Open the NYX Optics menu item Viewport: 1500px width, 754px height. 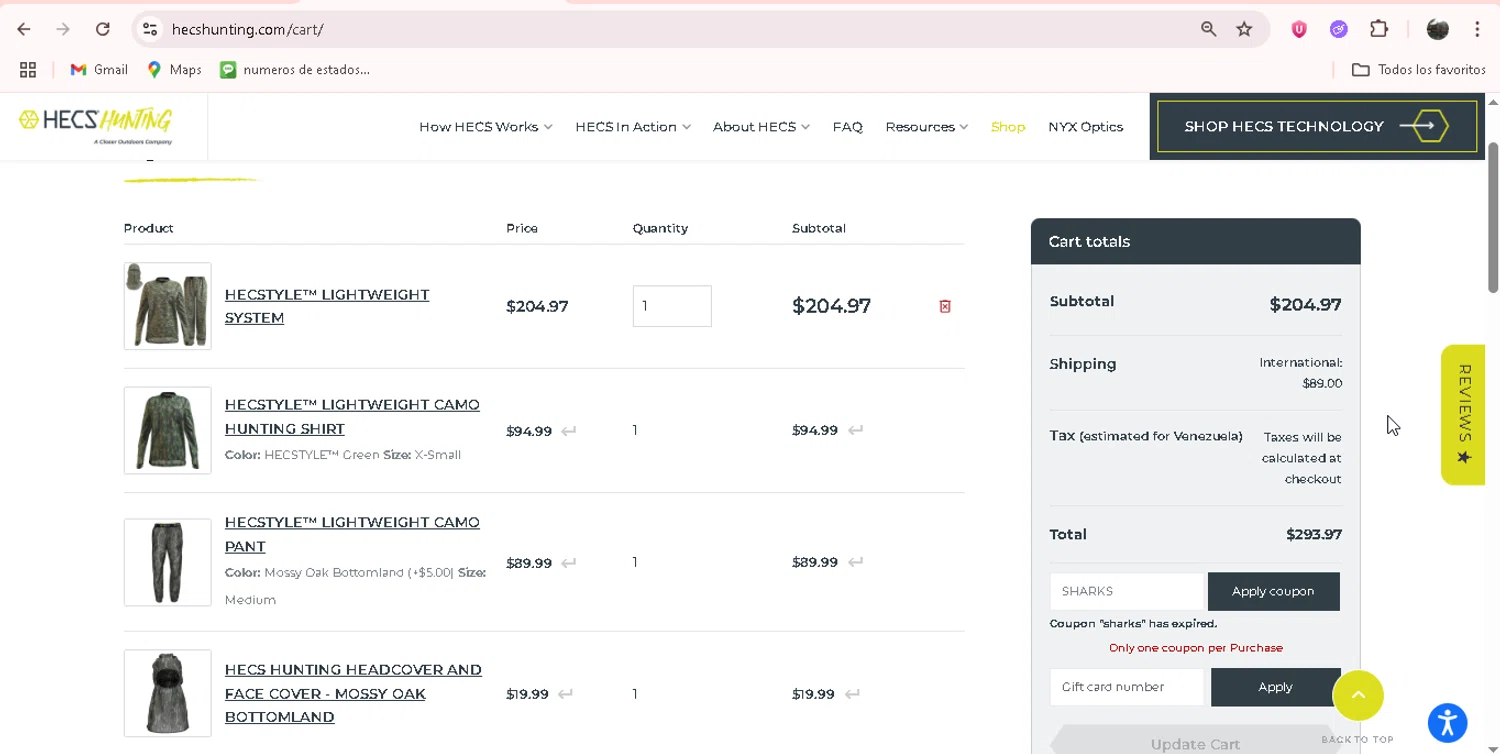click(1085, 127)
